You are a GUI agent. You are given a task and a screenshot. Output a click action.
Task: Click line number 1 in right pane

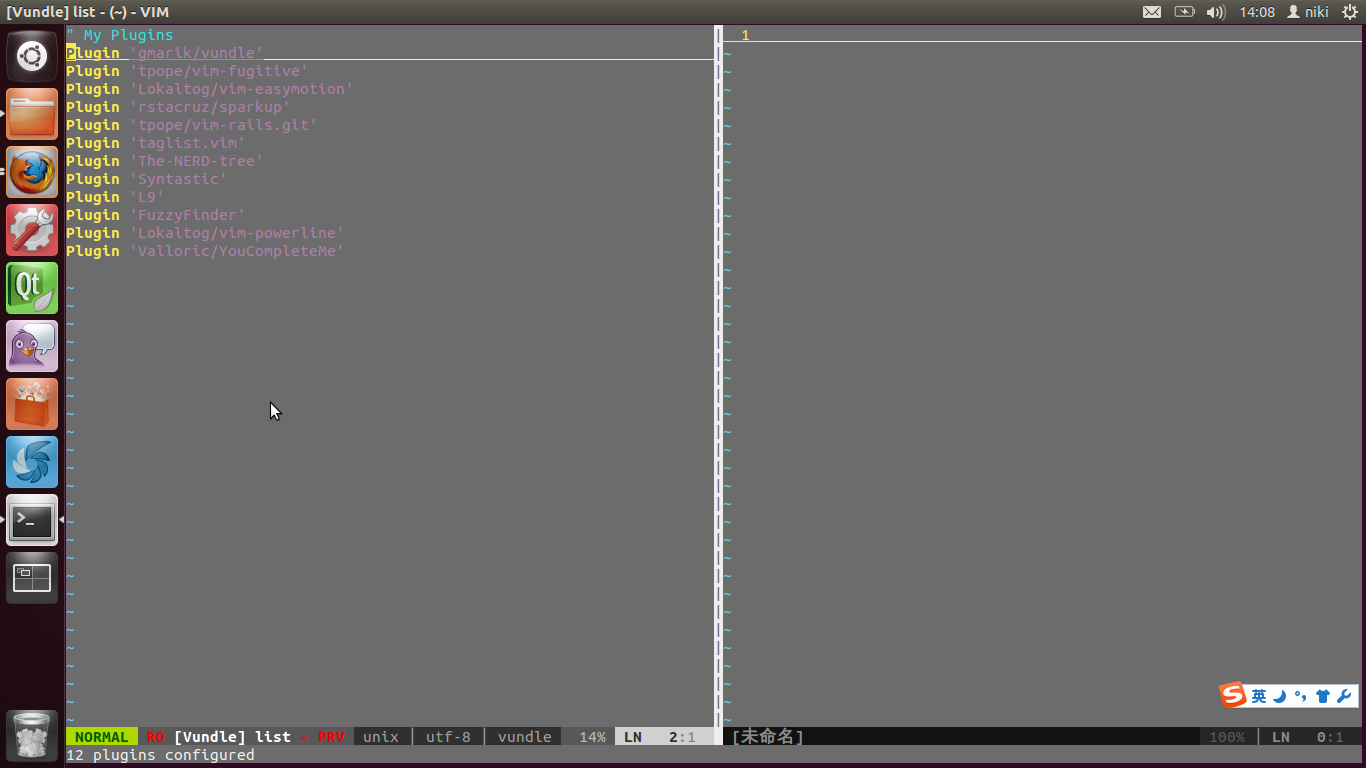pyautogui.click(x=745, y=35)
